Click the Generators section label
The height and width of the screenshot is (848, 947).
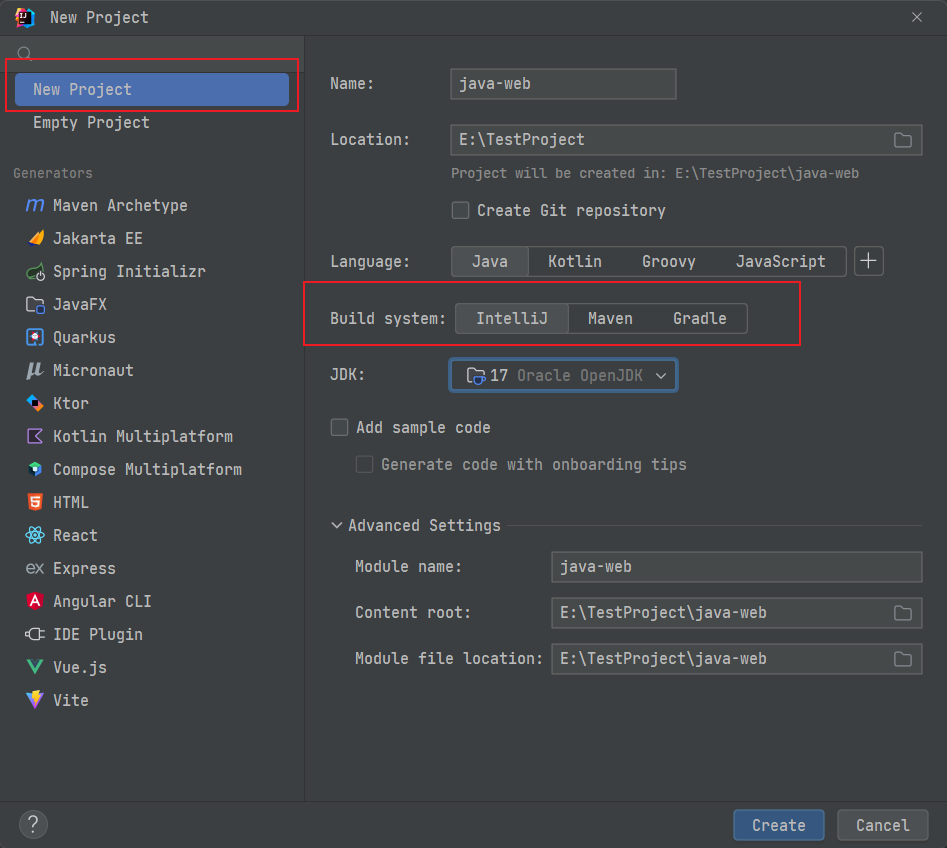click(53, 173)
